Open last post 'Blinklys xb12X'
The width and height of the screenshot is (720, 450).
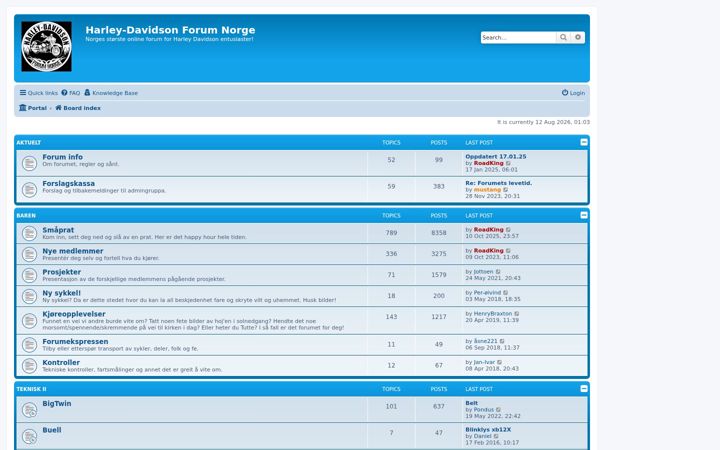[488, 430]
